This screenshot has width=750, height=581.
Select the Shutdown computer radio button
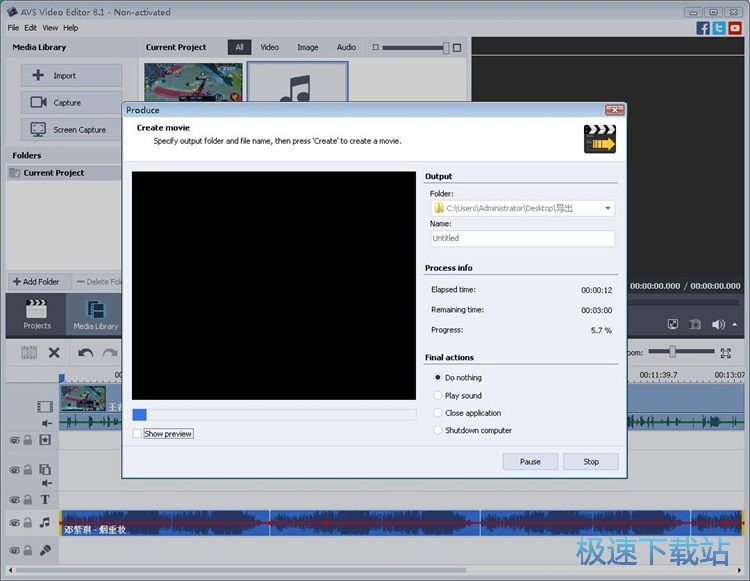click(x=437, y=430)
